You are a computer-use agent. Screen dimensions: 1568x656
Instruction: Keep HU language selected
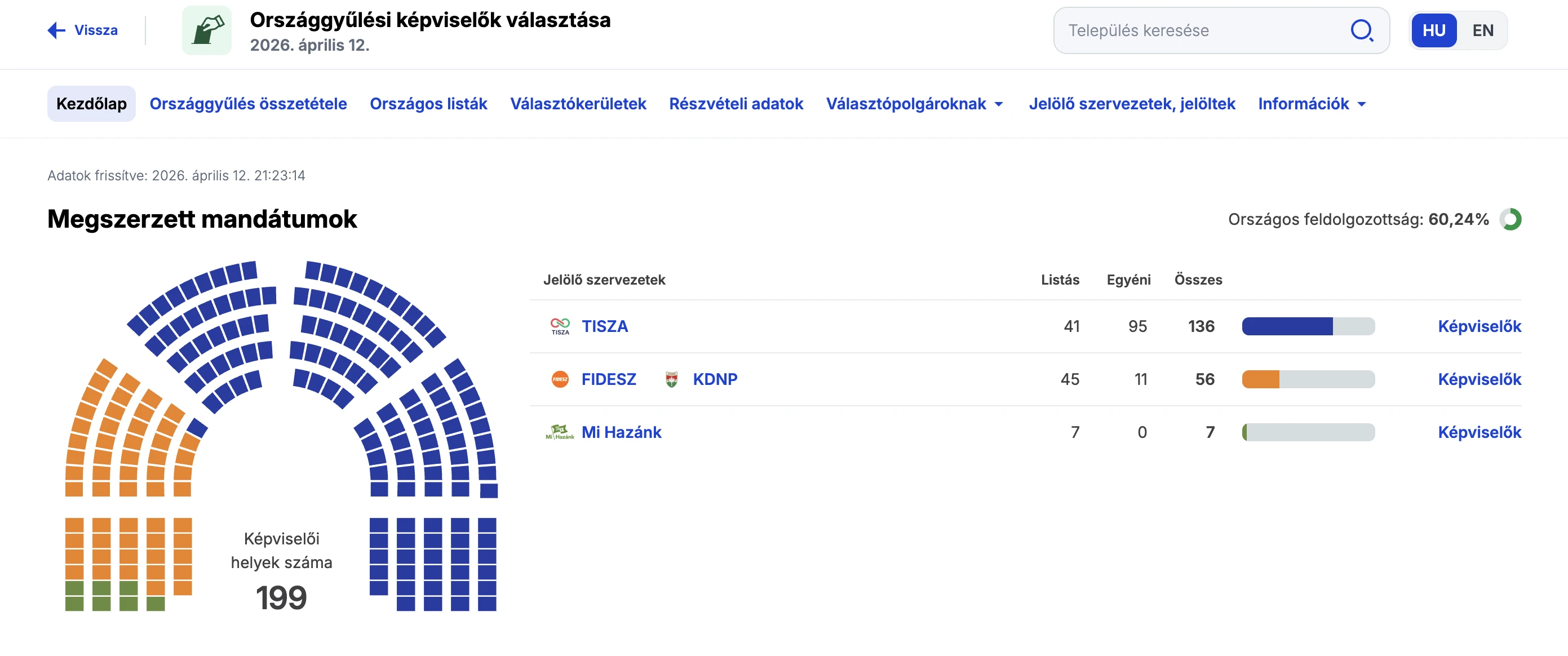pos(1434,30)
